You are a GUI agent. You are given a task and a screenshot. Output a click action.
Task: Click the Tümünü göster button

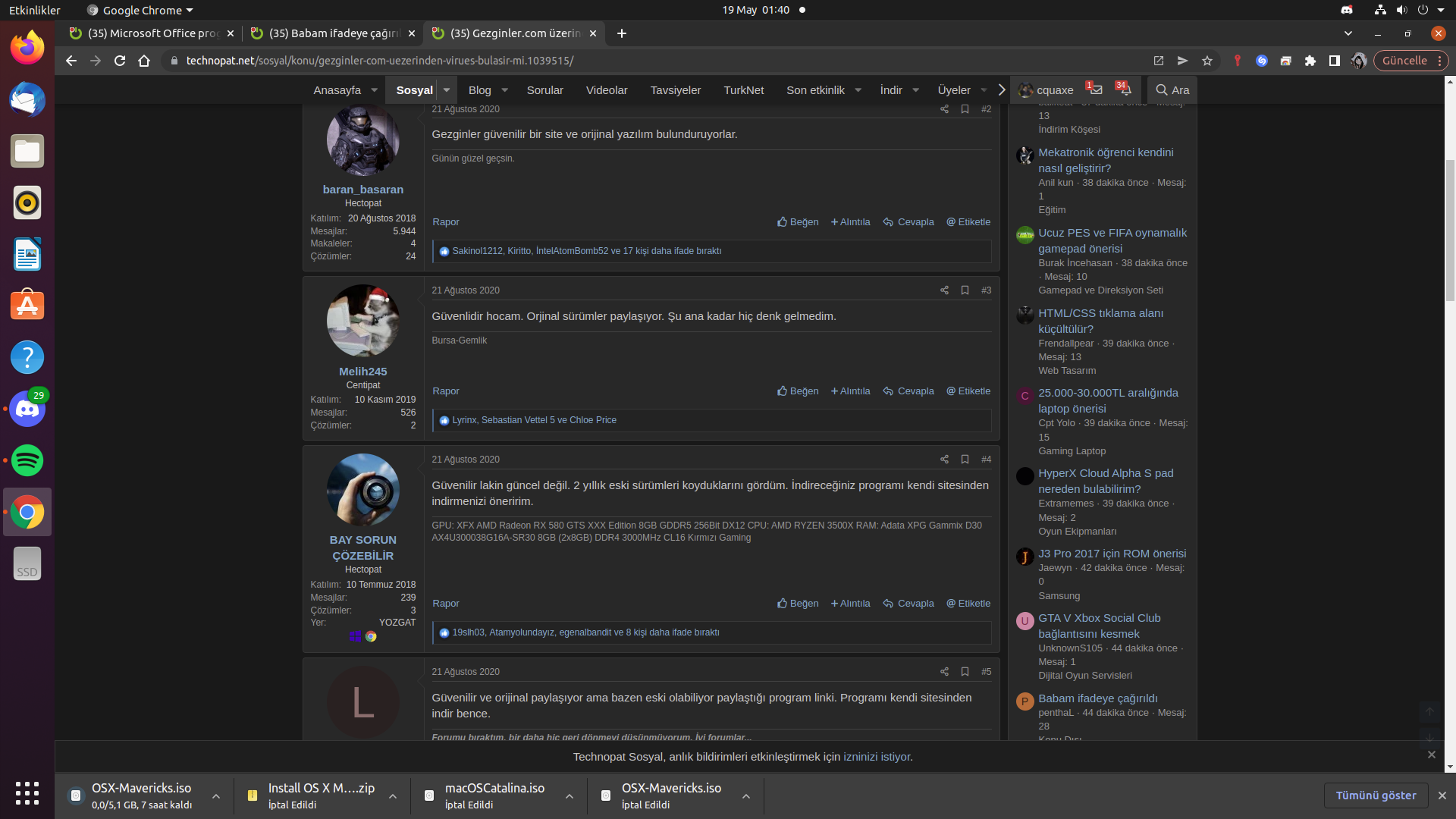coord(1376,795)
